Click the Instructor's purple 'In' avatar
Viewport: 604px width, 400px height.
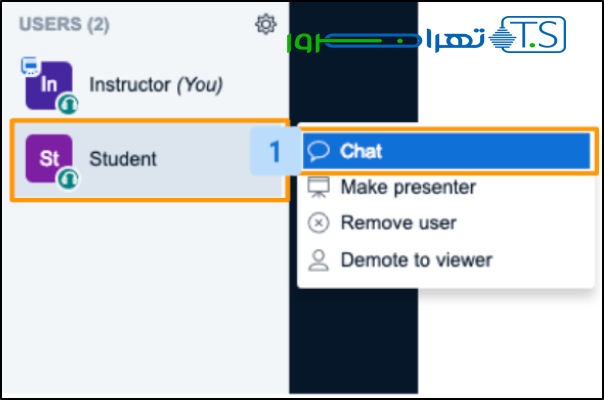click(48, 85)
